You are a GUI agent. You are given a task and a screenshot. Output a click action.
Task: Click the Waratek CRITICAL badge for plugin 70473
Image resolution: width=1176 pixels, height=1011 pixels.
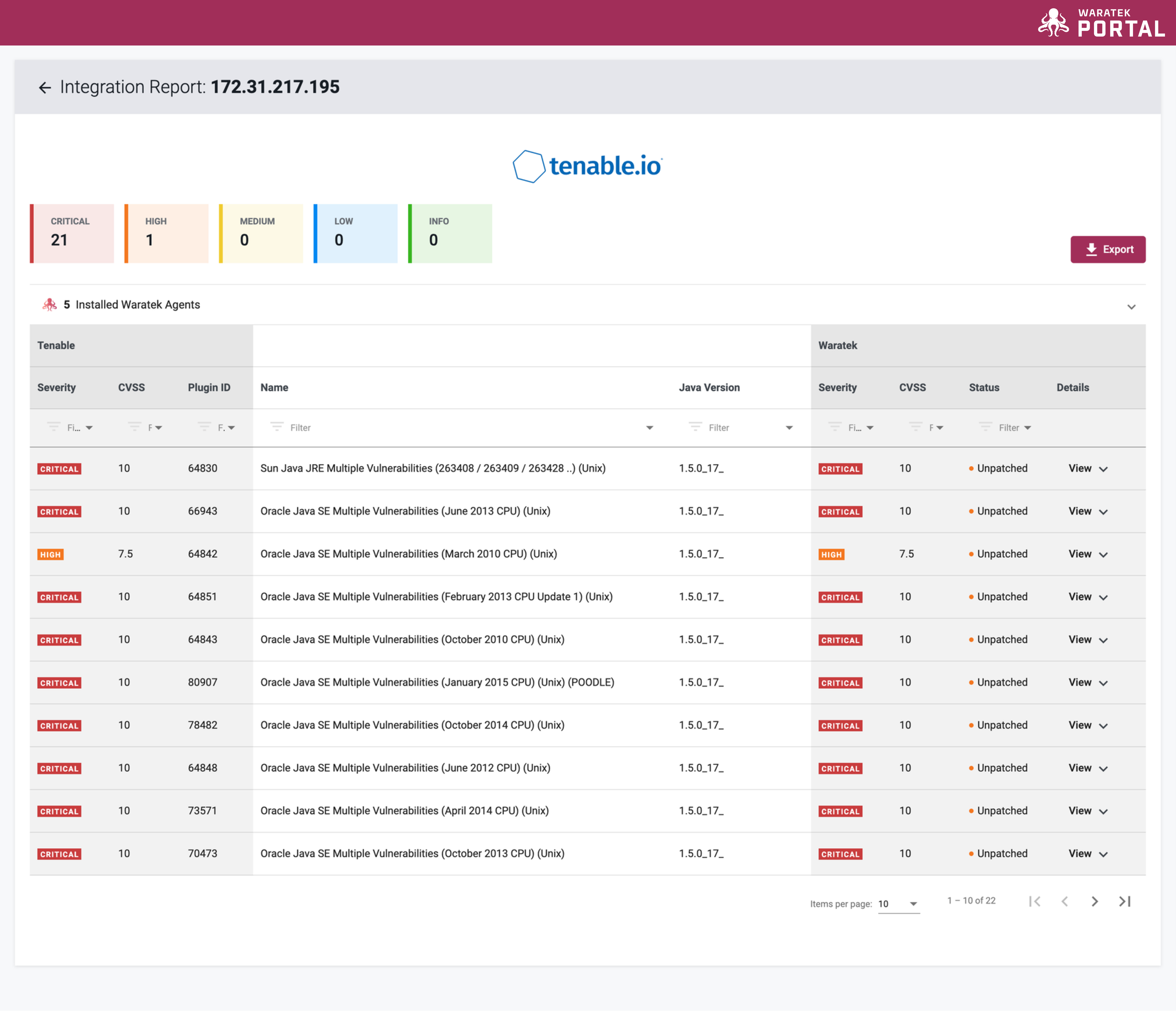click(x=840, y=854)
